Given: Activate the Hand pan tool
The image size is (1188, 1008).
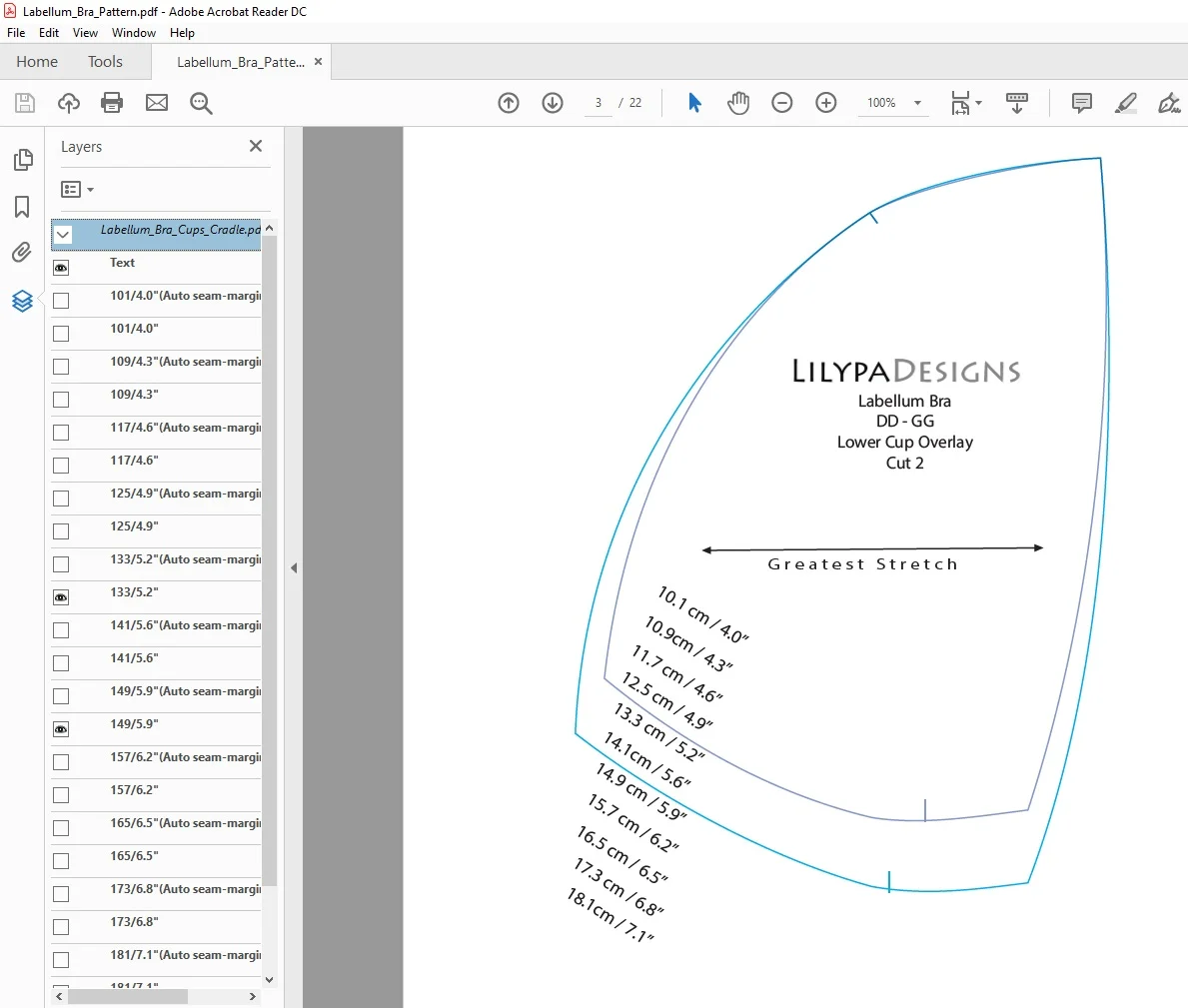Looking at the screenshot, I should pyautogui.click(x=738, y=102).
